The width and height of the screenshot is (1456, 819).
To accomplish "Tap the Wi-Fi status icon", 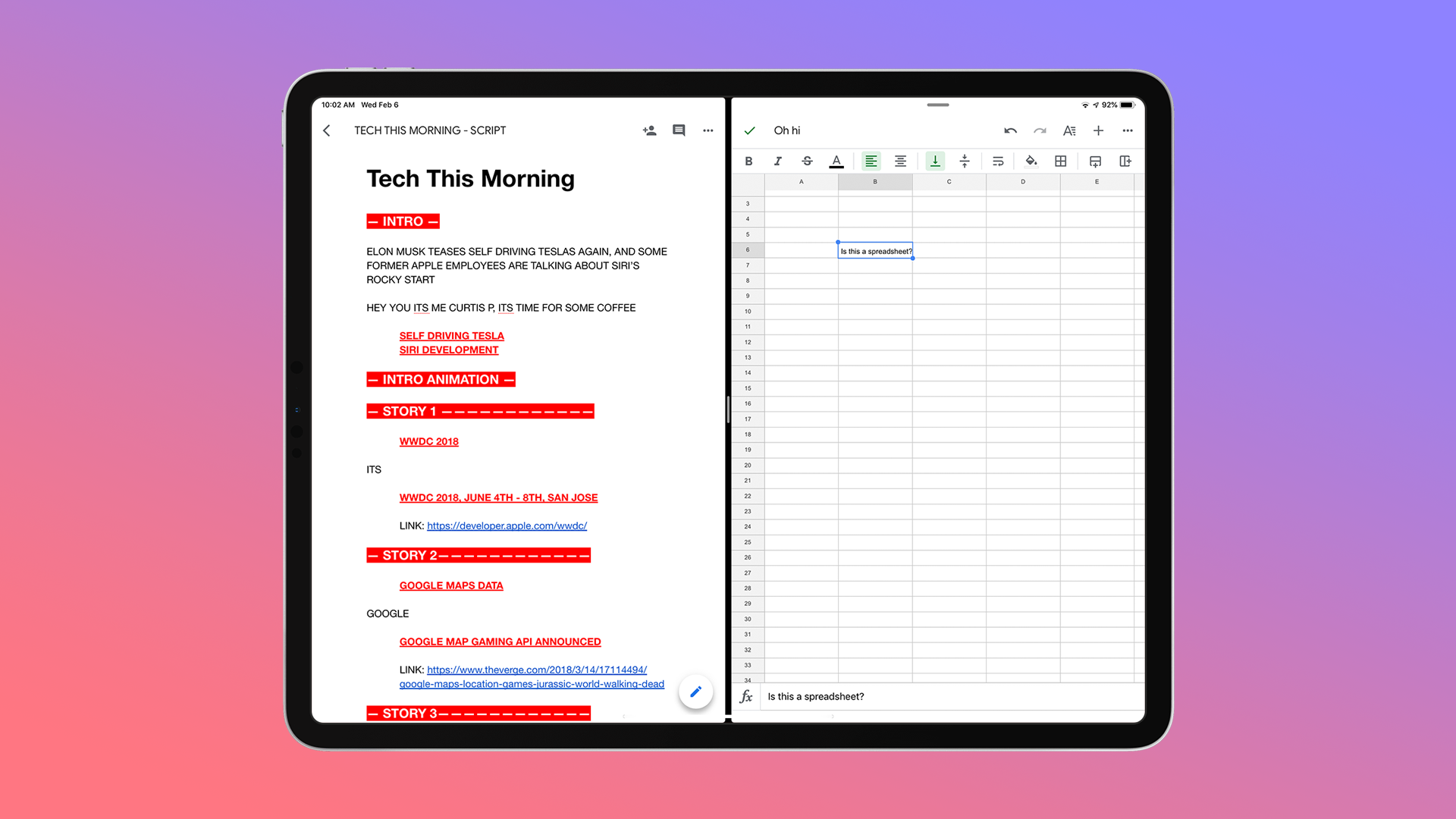I will (x=1085, y=105).
